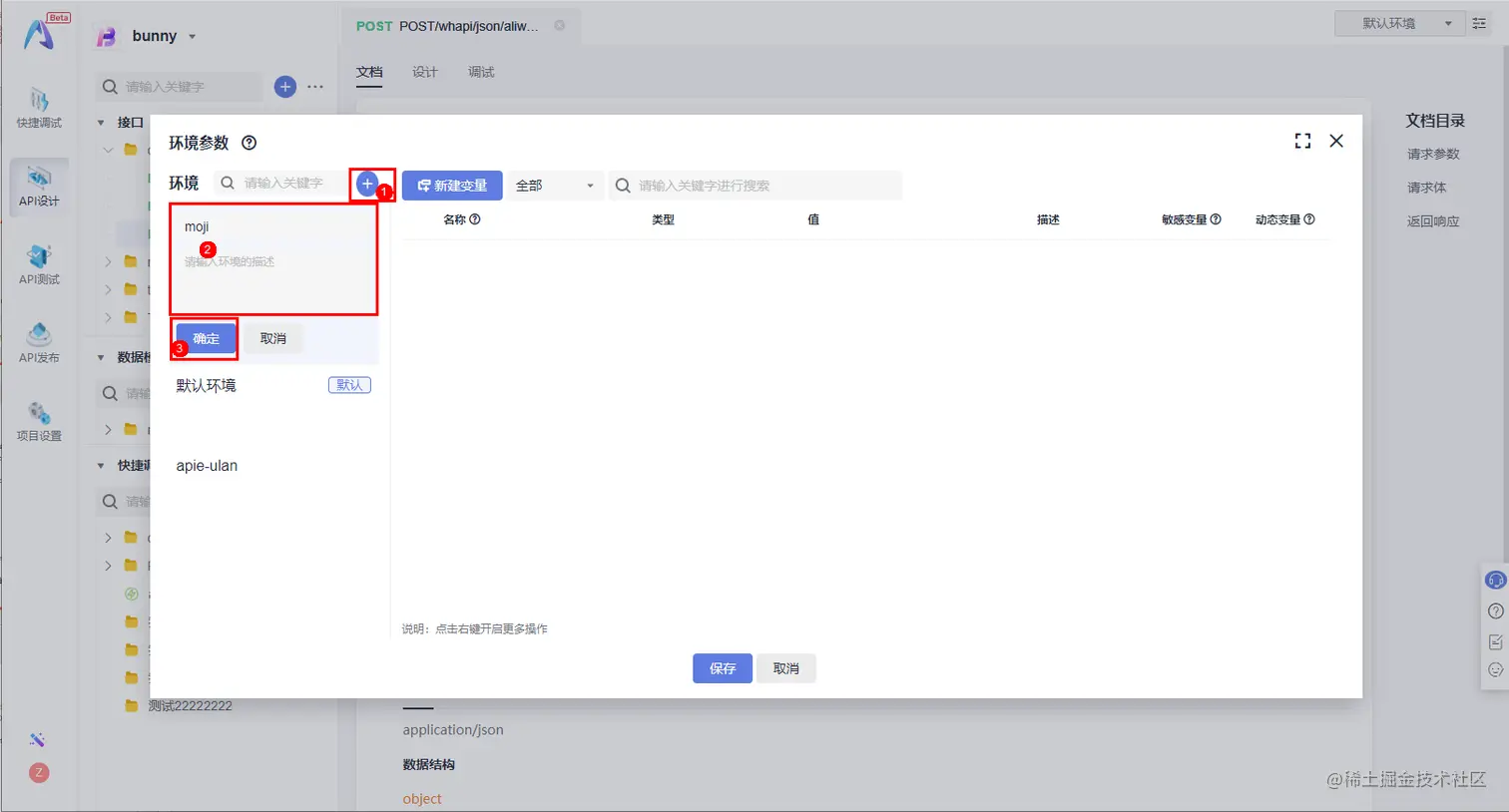1509x812 pixels.
Task: Switch to the 文档 tab
Action: click(x=369, y=72)
